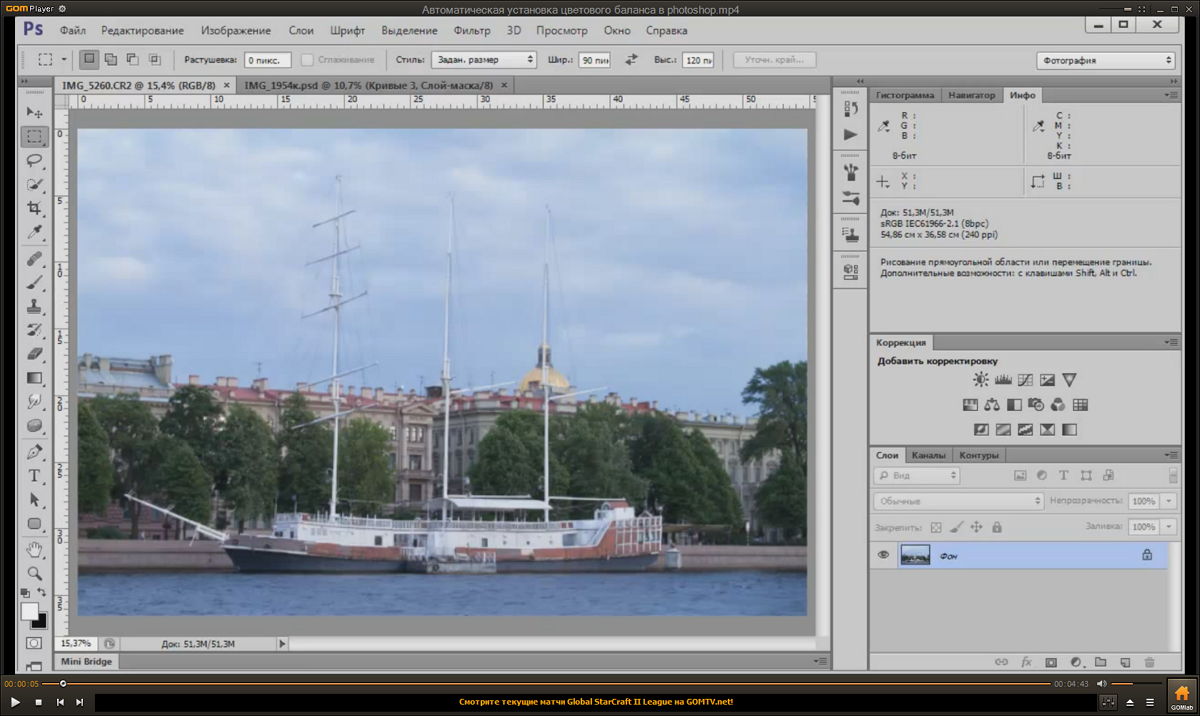
Task: Click the Color Balance scales icon
Action: click(992, 405)
